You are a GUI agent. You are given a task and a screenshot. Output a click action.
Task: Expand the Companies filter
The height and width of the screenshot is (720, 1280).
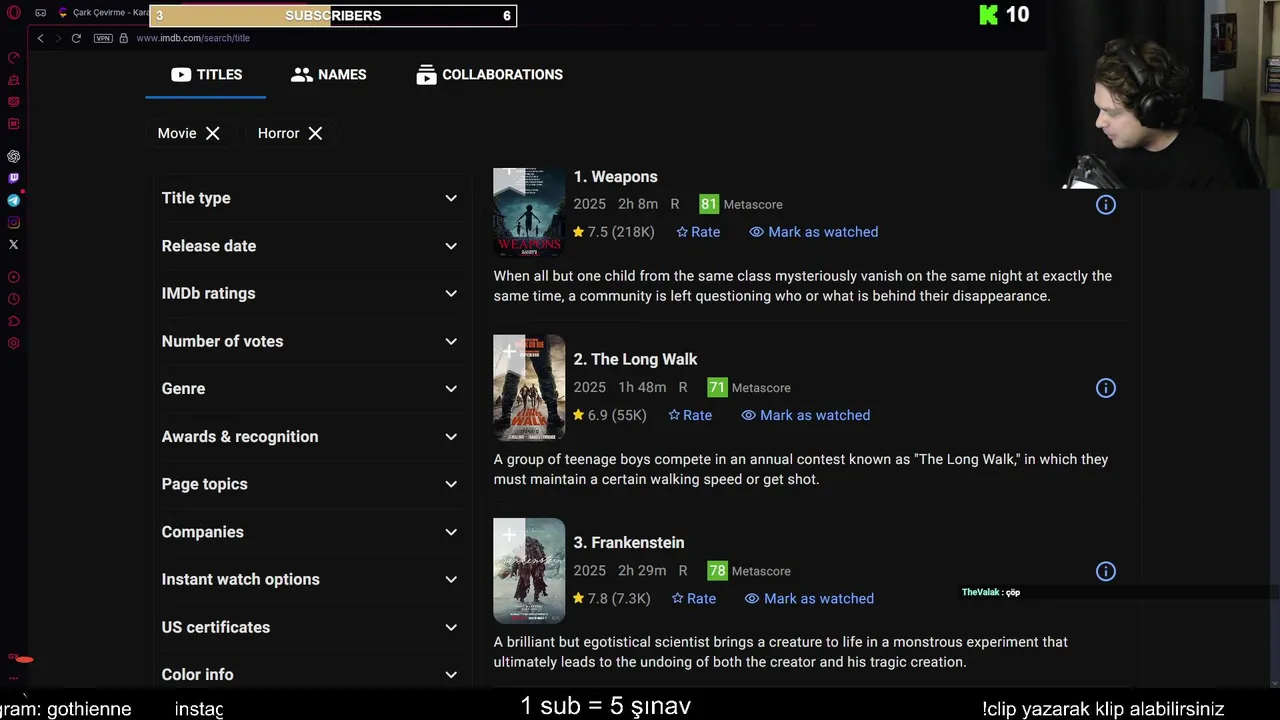(310, 532)
